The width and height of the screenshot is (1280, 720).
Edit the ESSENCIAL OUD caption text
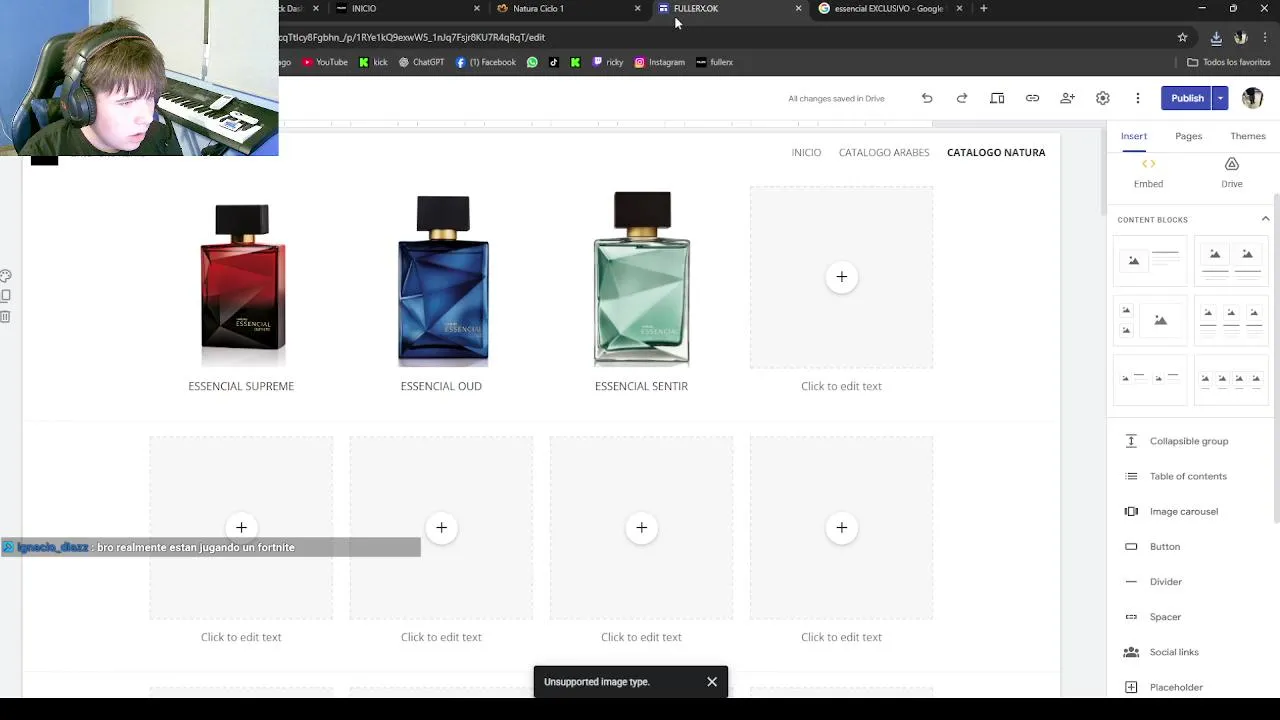pyautogui.click(x=441, y=386)
